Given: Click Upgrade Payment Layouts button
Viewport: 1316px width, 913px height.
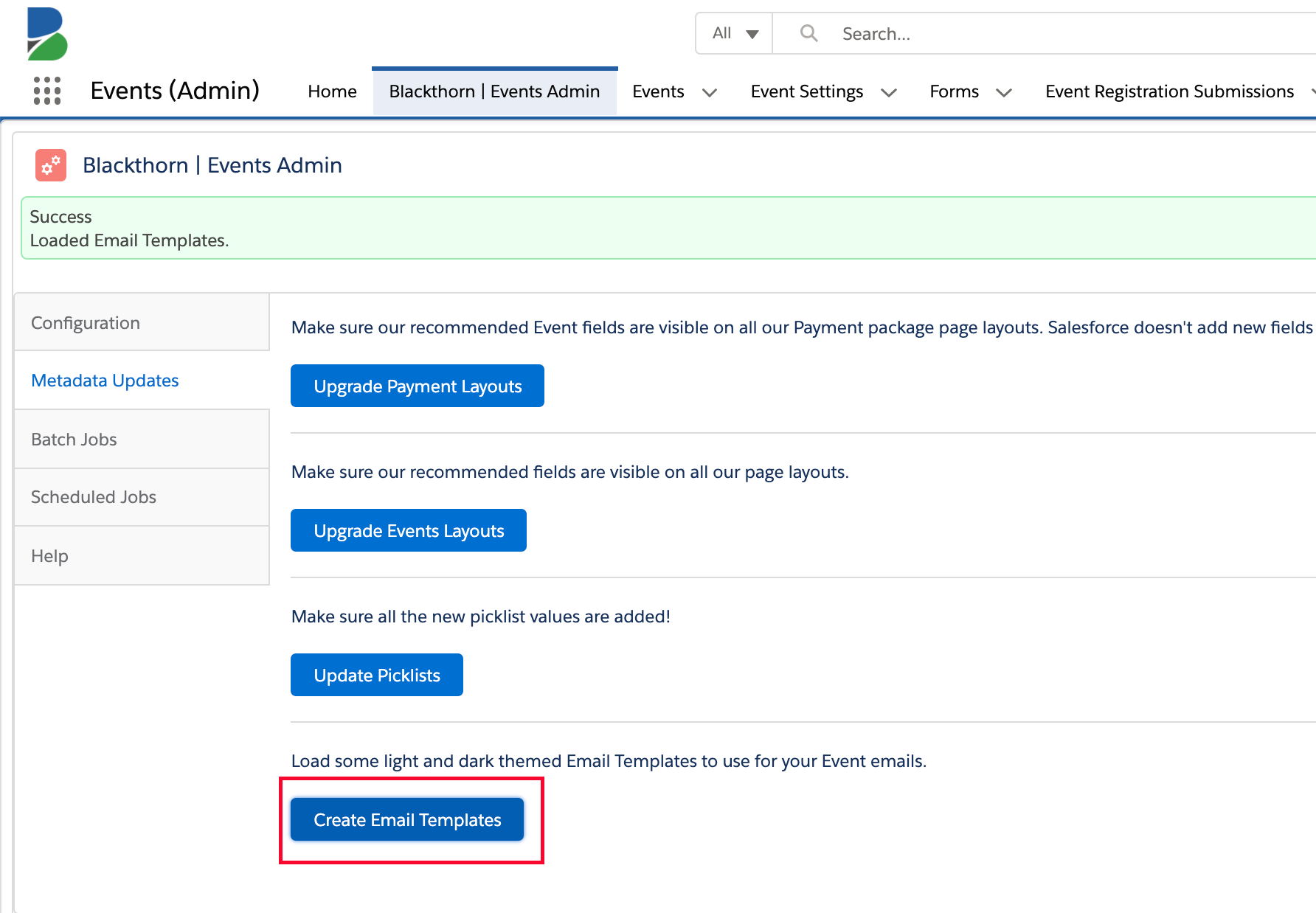Looking at the screenshot, I should click(418, 386).
